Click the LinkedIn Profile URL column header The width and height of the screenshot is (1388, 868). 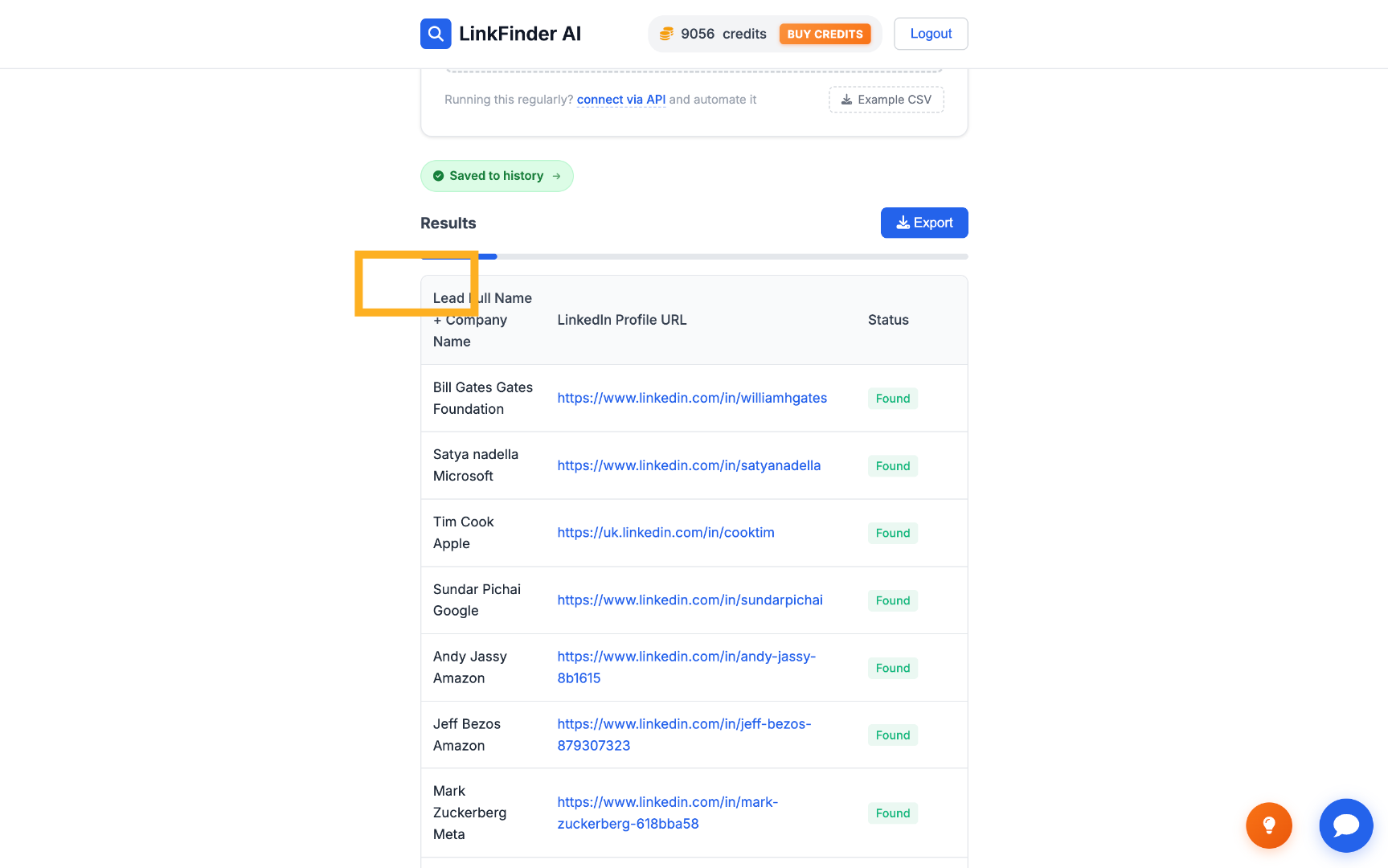tap(622, 320)
